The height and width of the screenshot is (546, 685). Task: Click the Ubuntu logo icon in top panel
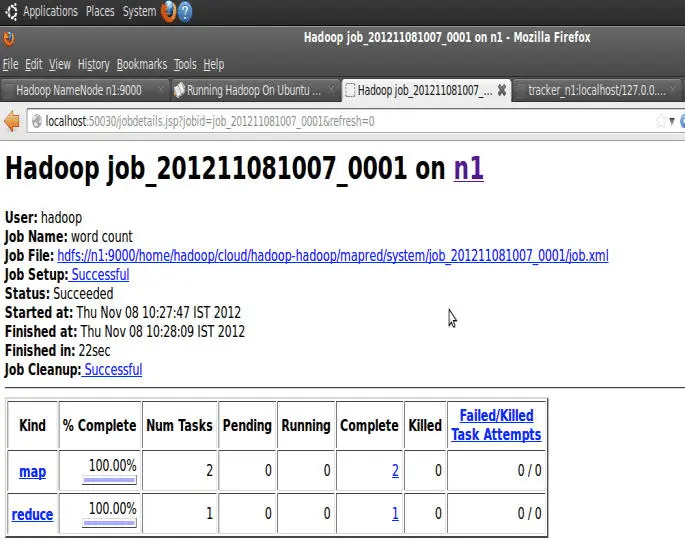(12, 11)
